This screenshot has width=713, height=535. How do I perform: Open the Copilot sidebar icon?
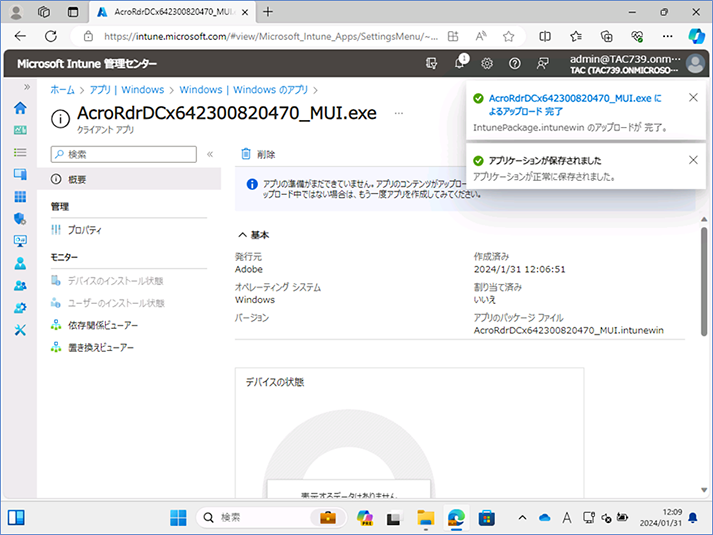pos(696,36)
